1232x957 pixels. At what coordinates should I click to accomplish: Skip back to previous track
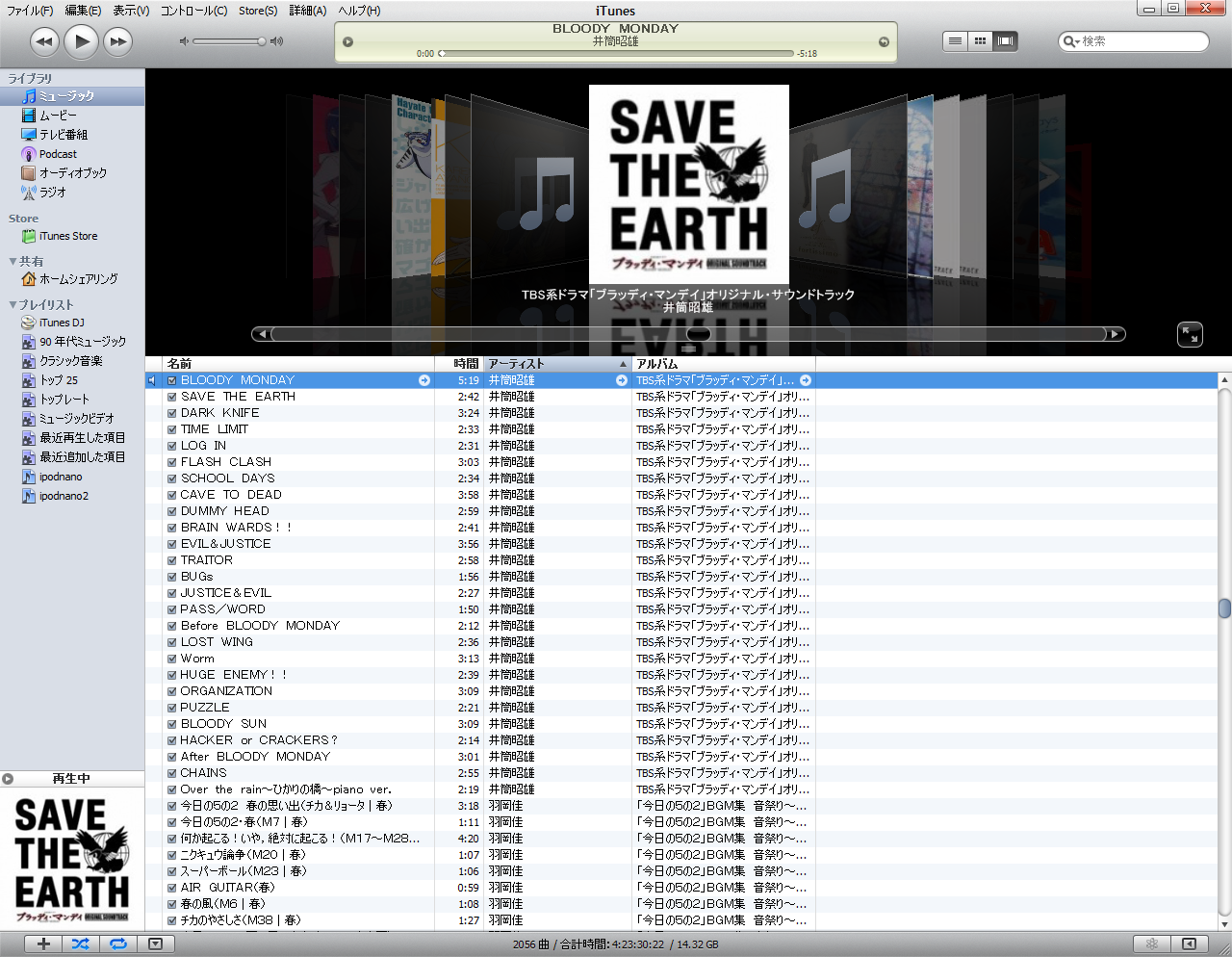pos(44,41)
